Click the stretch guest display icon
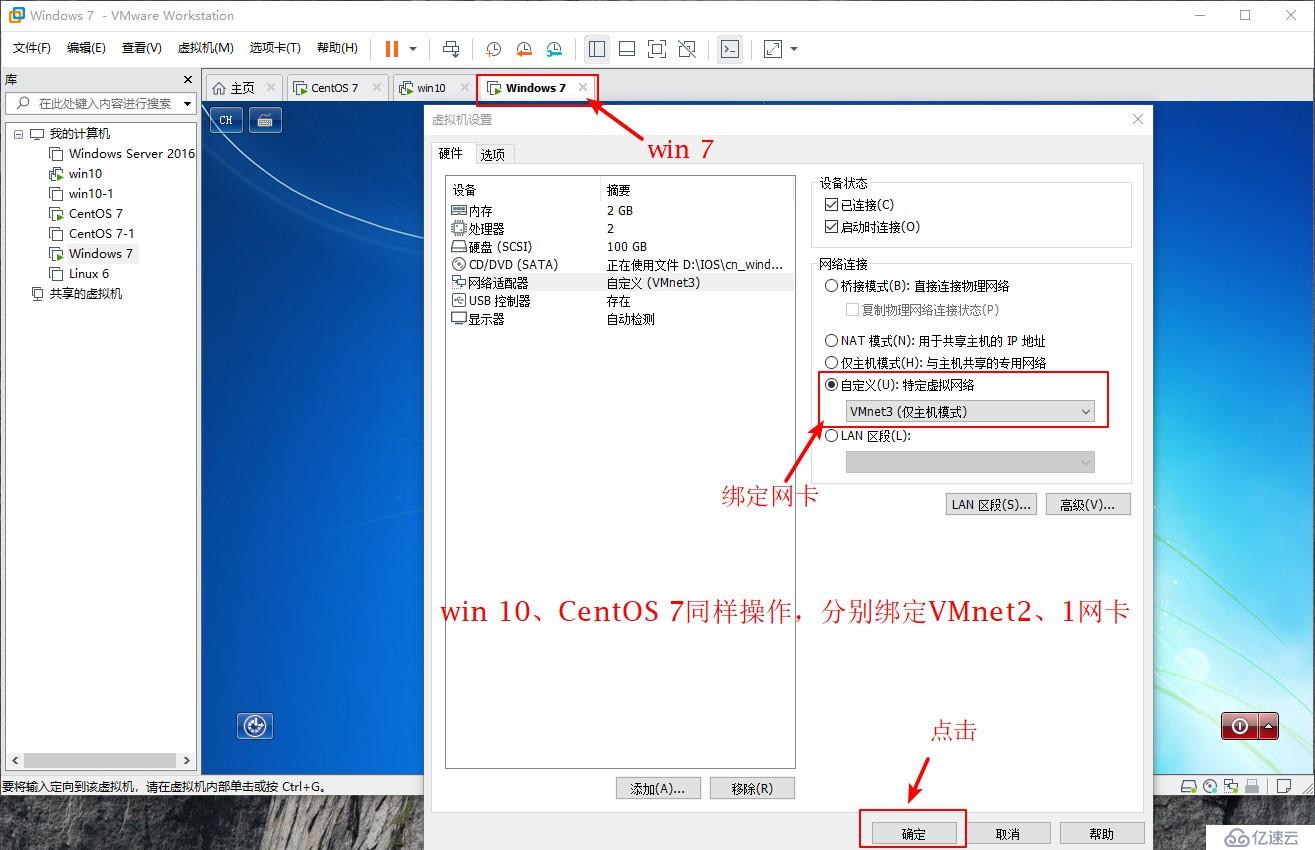The height and width of the screenshot is (850, 1315). [773, 48]
